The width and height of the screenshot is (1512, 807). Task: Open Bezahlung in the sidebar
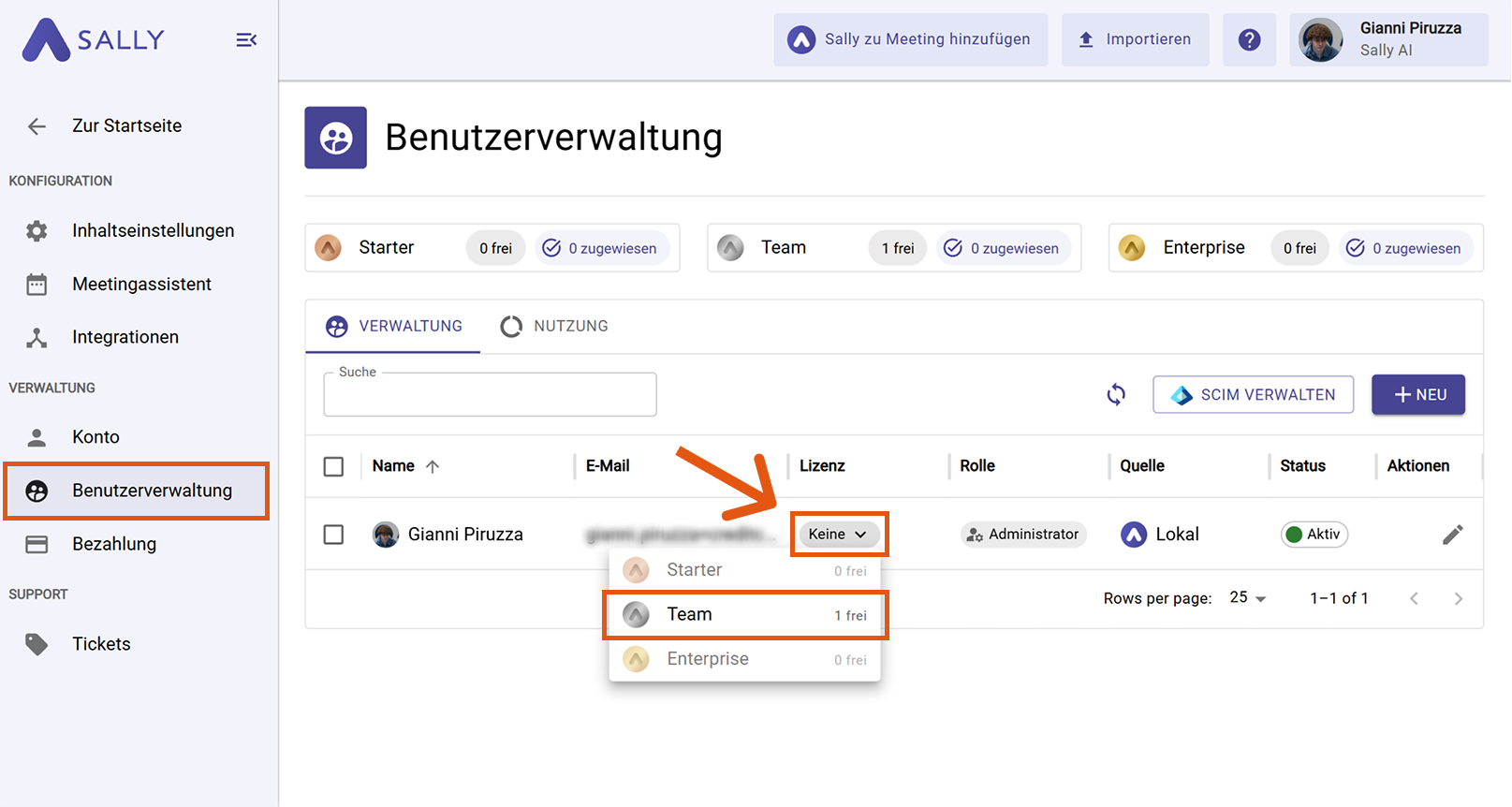(x=139, y=544)
